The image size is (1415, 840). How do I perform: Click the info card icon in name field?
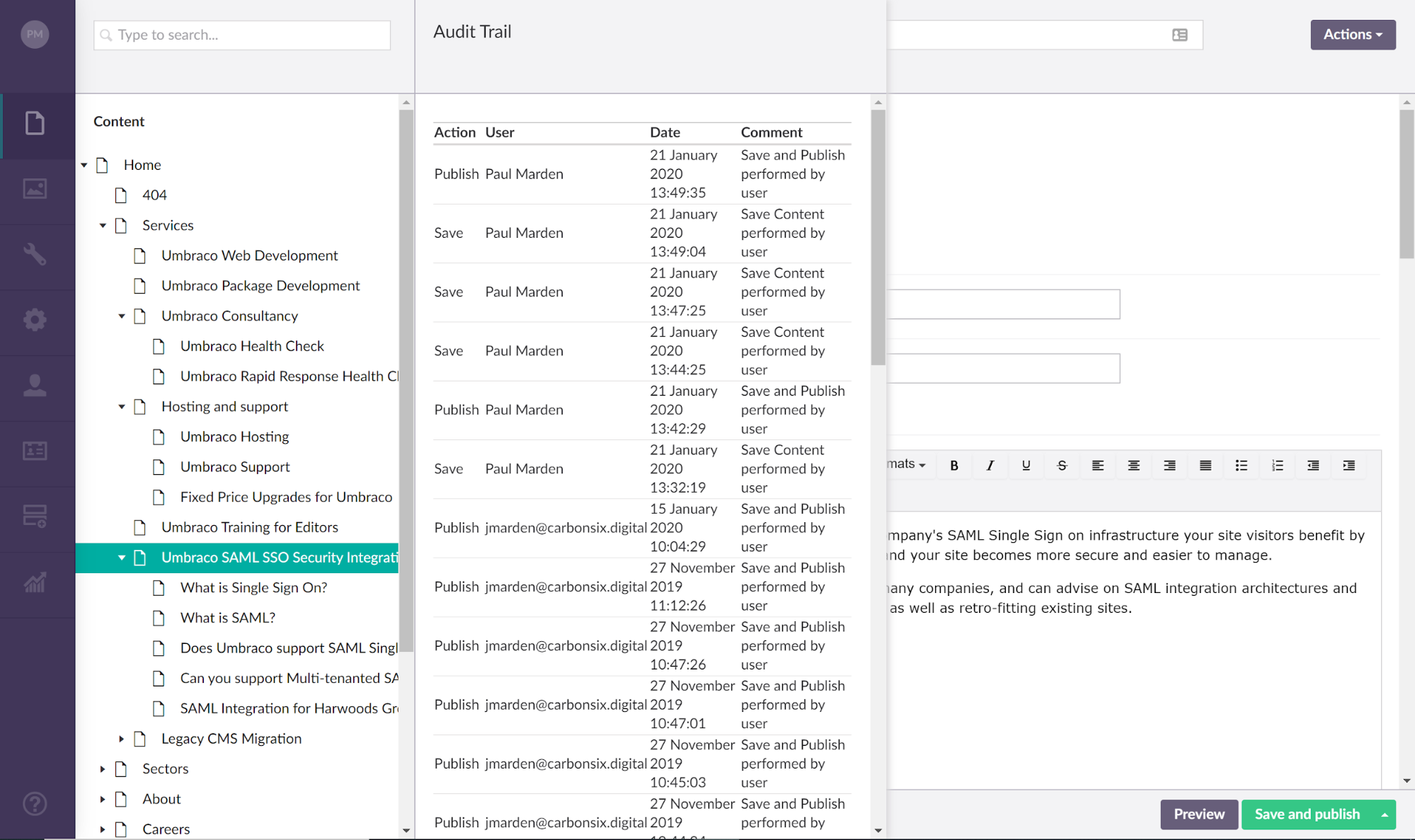tap(1180, 35)
